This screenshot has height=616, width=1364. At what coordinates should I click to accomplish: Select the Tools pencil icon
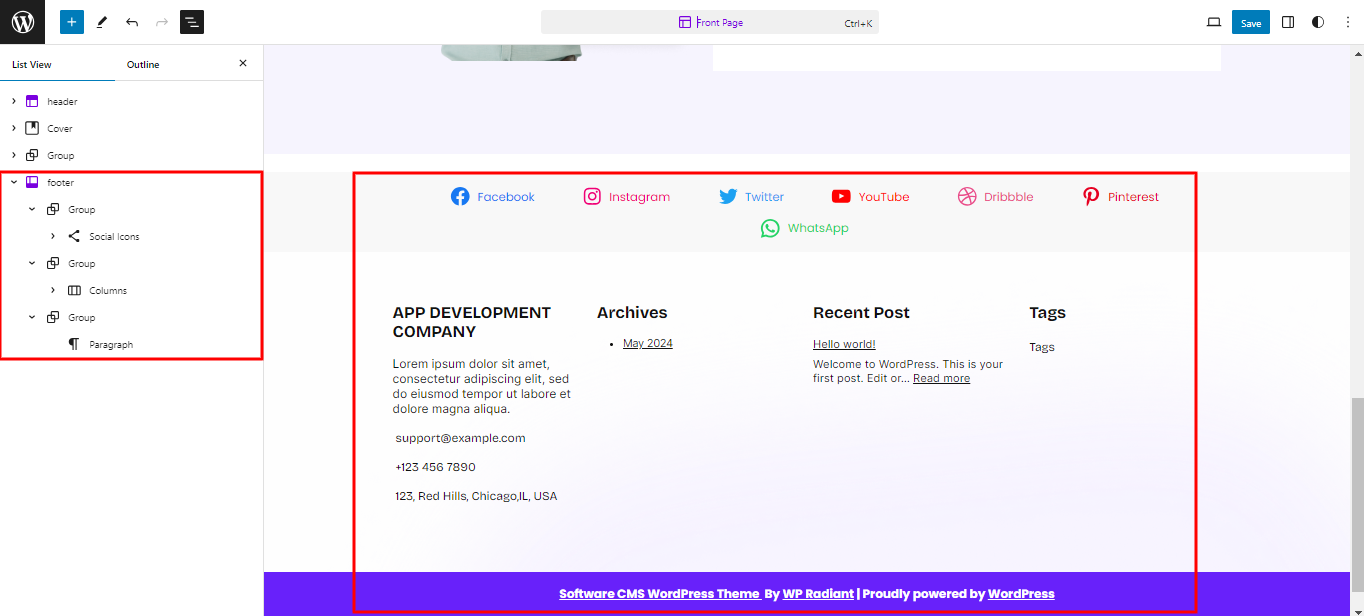click(x=102, y=22)
